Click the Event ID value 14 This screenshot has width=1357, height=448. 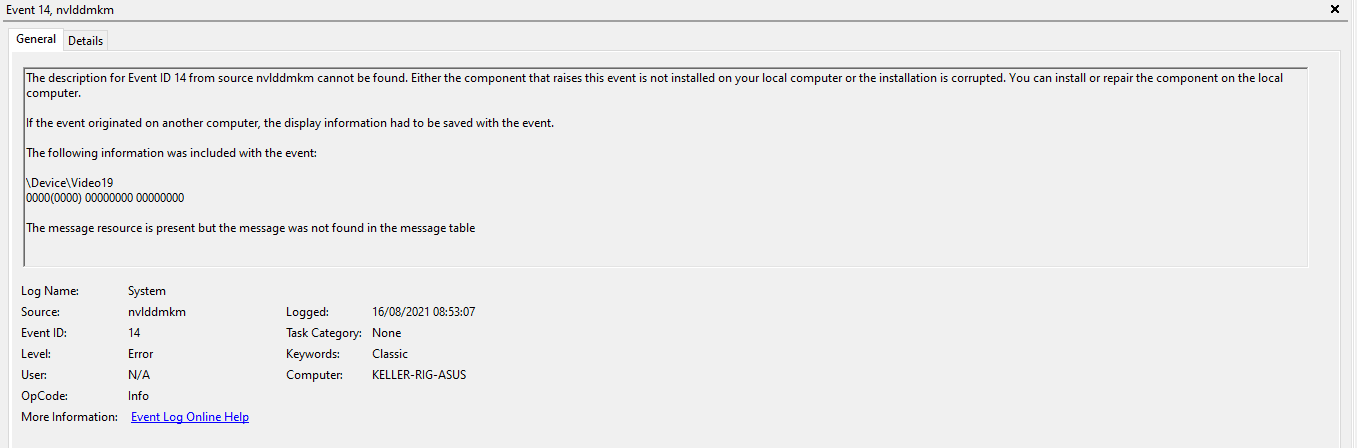coord(134,333)
